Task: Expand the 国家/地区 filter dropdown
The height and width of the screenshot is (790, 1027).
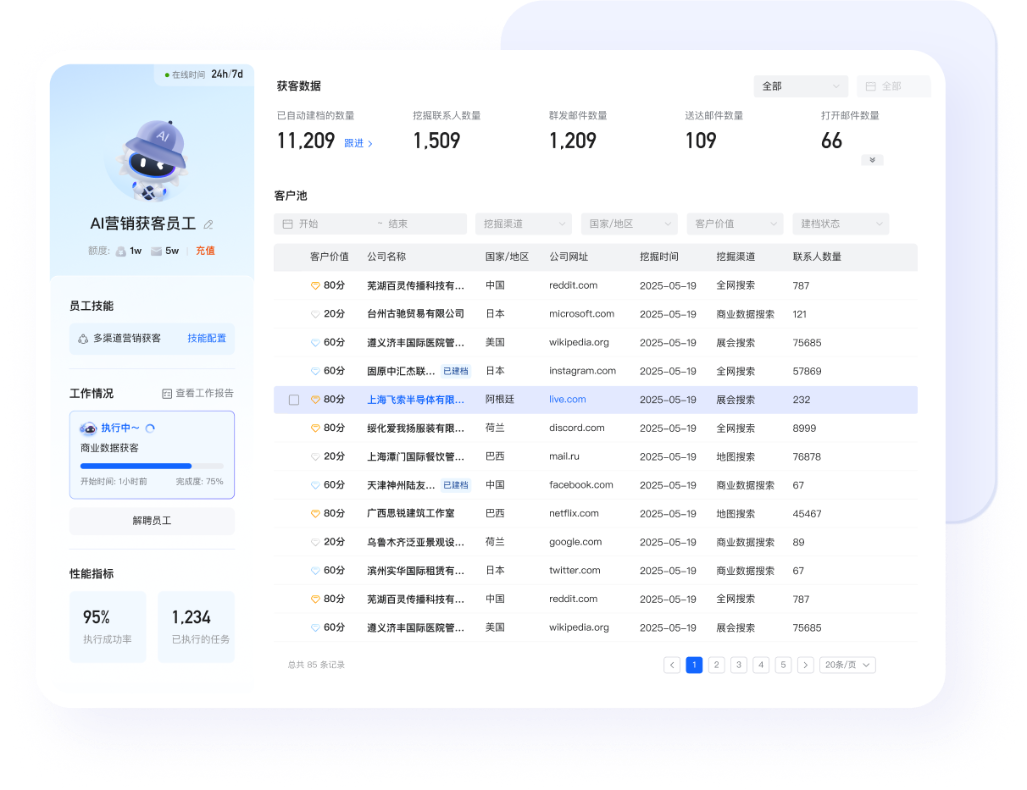Action: click(x=628, y=224)
